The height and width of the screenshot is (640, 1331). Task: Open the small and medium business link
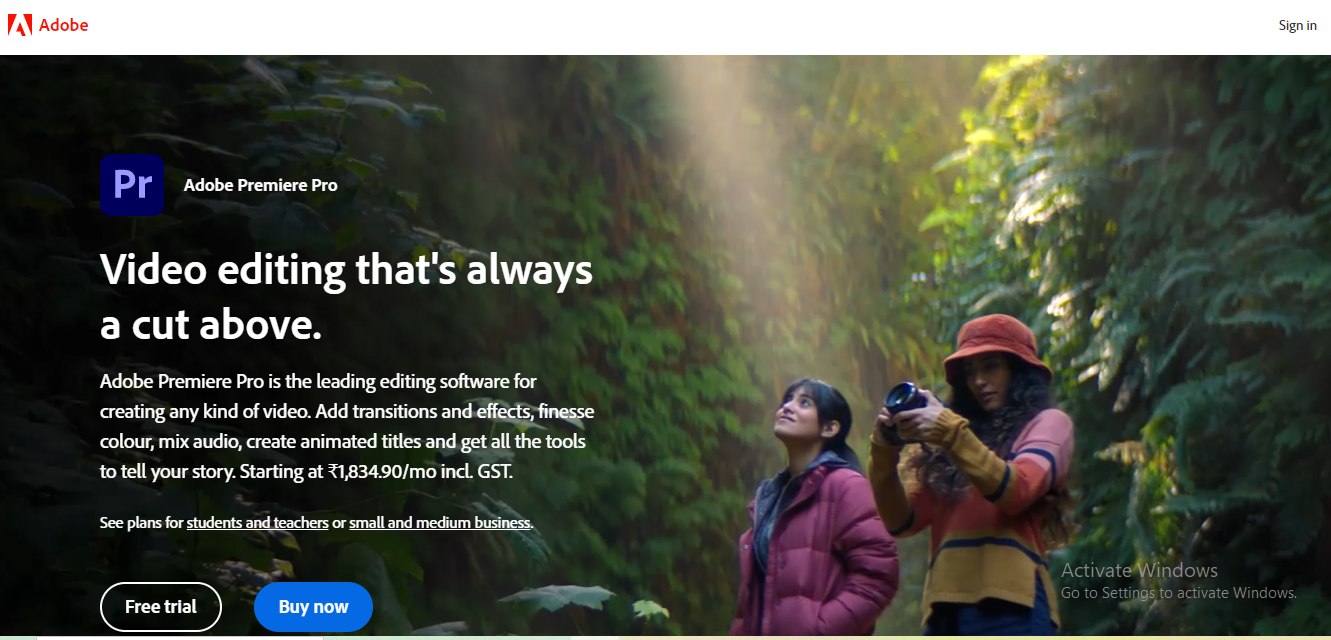tap(441, 523)
